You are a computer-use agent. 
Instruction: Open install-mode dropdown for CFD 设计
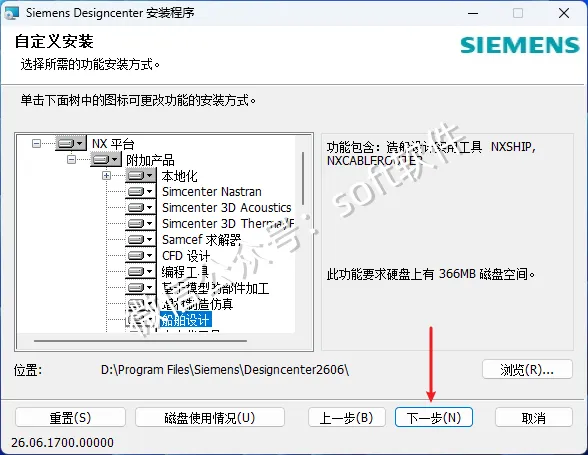click(141, 255)
